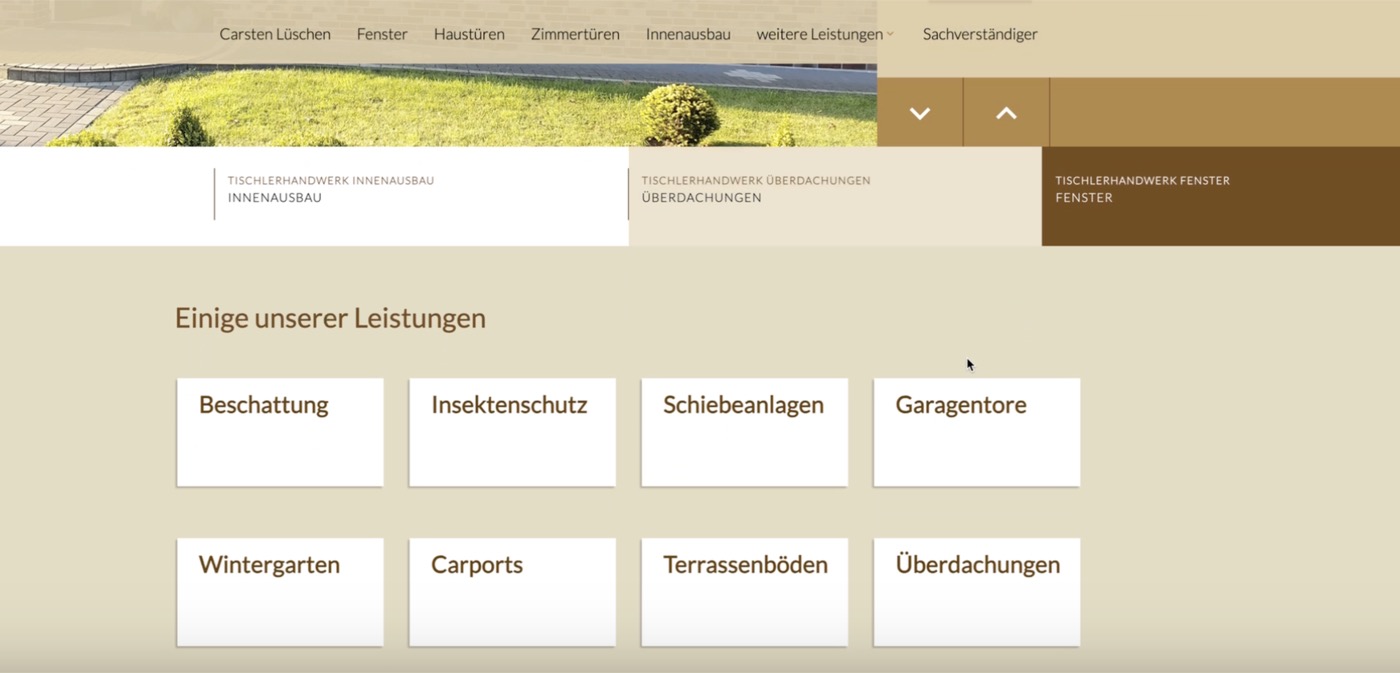Image resolution: width=1400 pixels, height=673 pixels.
Task: Open the Beschattung service card
Action: click(x=280, y=432)
